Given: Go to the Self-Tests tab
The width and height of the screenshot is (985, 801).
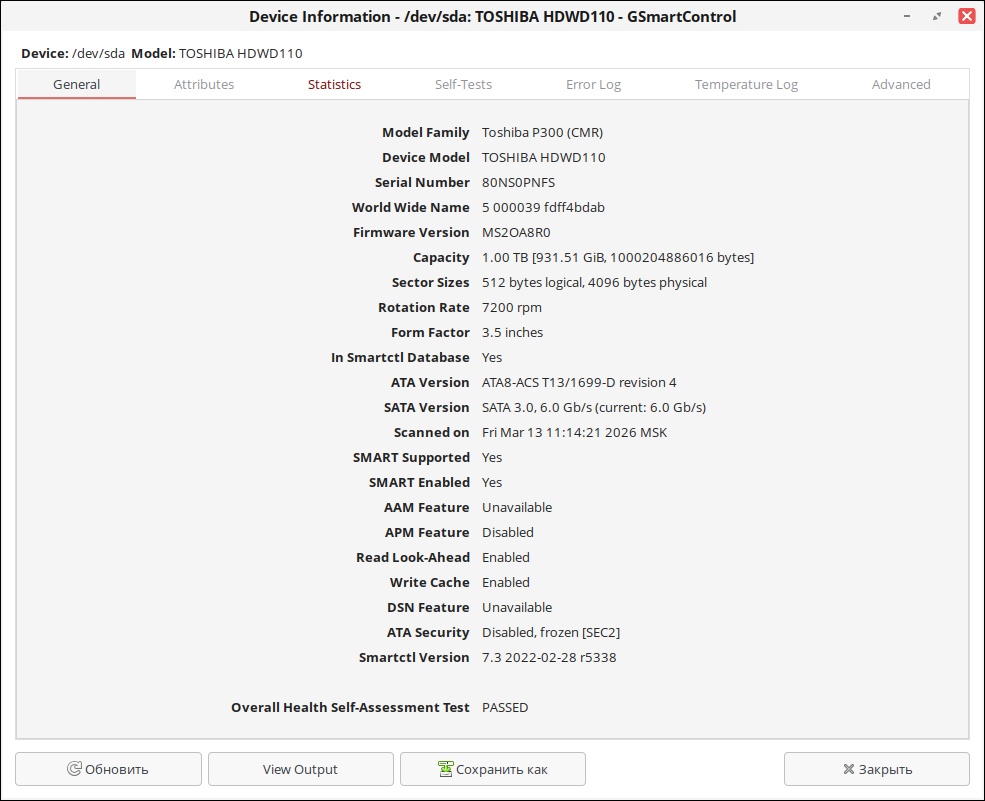Looking at the screenshot, I should [463, 85].
